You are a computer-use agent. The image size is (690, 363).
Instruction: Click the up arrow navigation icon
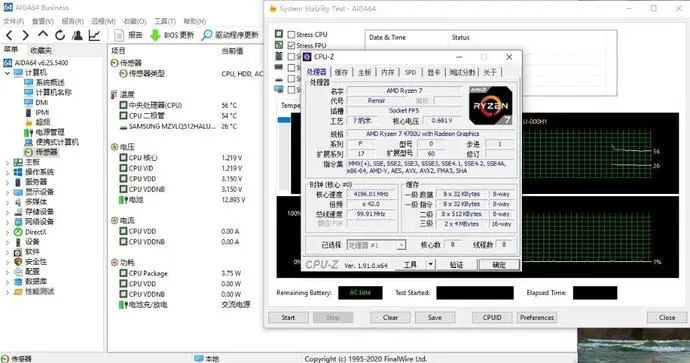pos(43,34)
